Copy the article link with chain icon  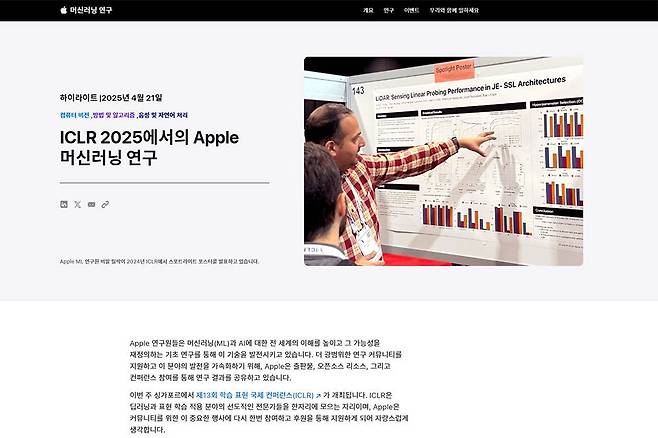[x=105, y=204]
